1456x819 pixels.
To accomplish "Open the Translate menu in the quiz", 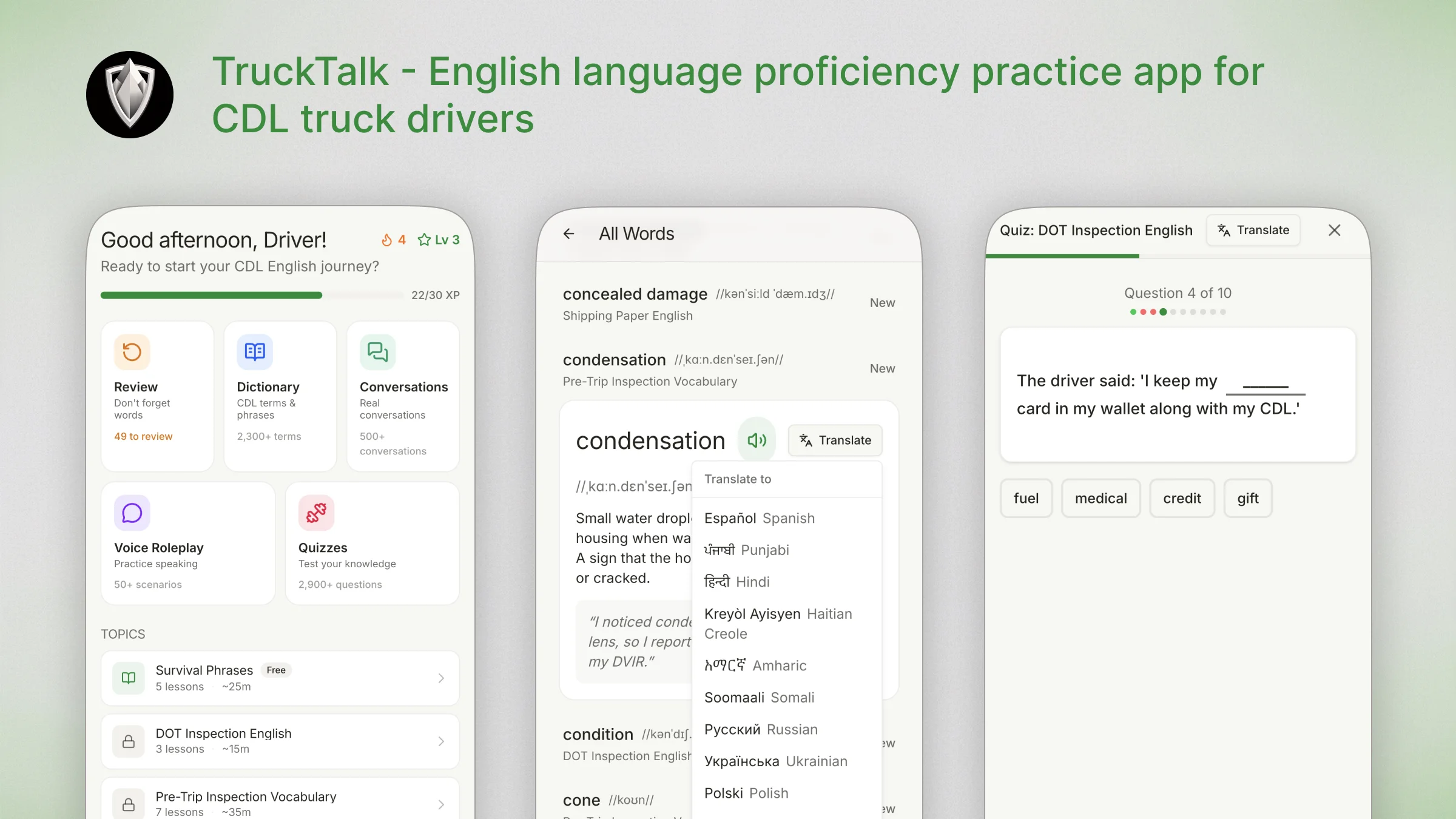I will (1252, 230).
